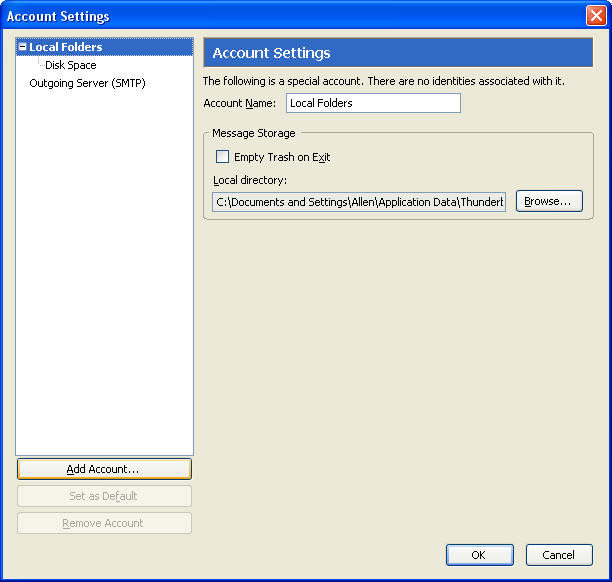Dismiss the dialog with Cancel
This screenshot has height=582, width=612.
pyautogui.click(x=558, y=555)
